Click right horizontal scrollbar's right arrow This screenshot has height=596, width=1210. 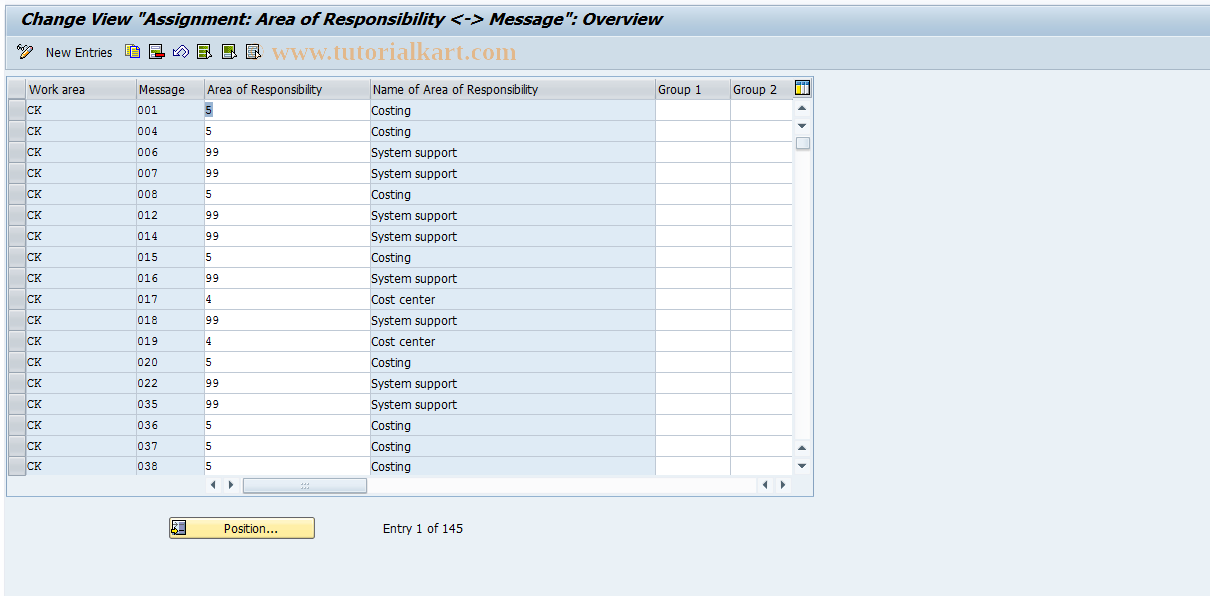pos(783,485)
